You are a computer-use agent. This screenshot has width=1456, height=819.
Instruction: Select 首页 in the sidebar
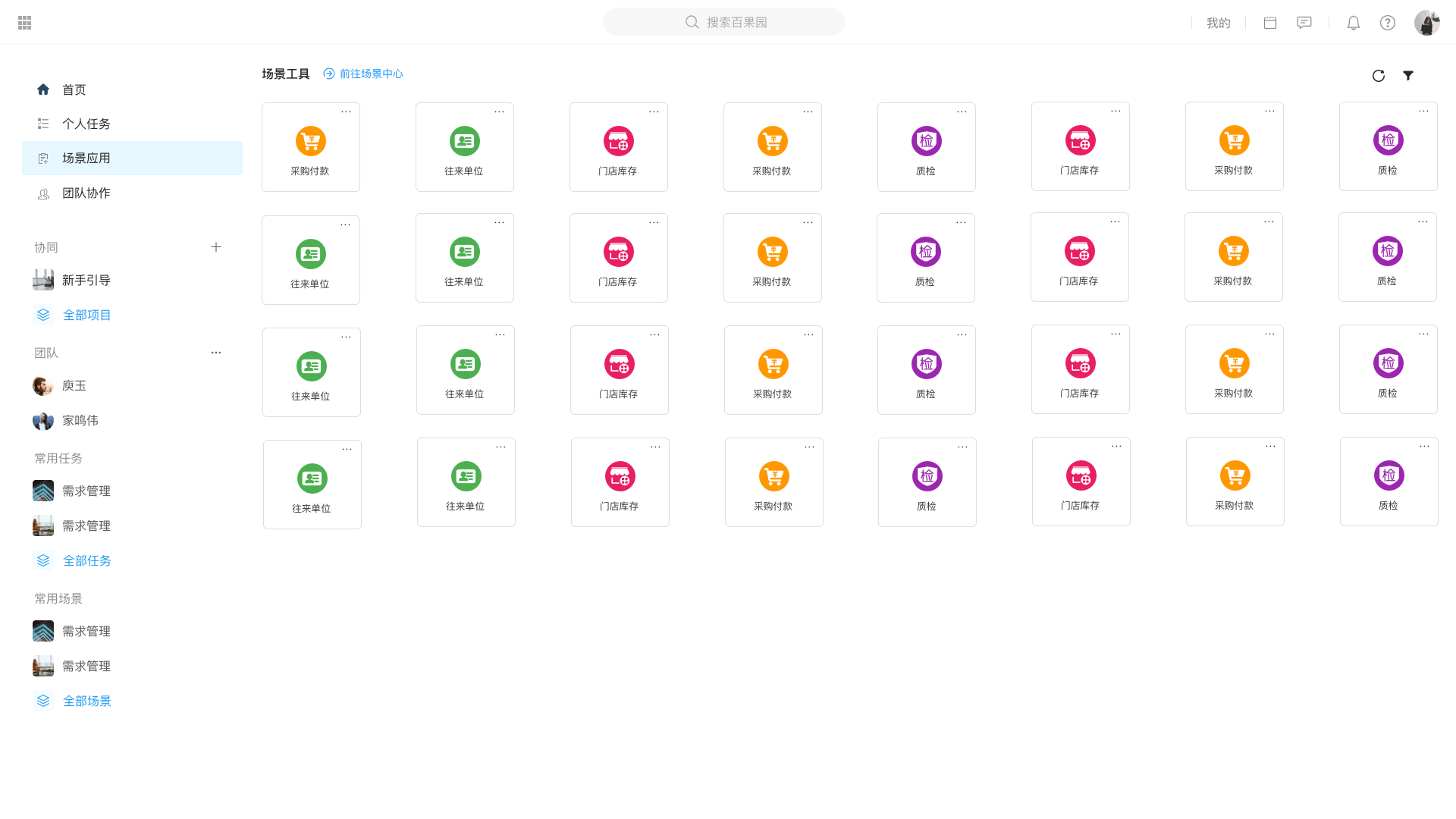pos(74,89)
